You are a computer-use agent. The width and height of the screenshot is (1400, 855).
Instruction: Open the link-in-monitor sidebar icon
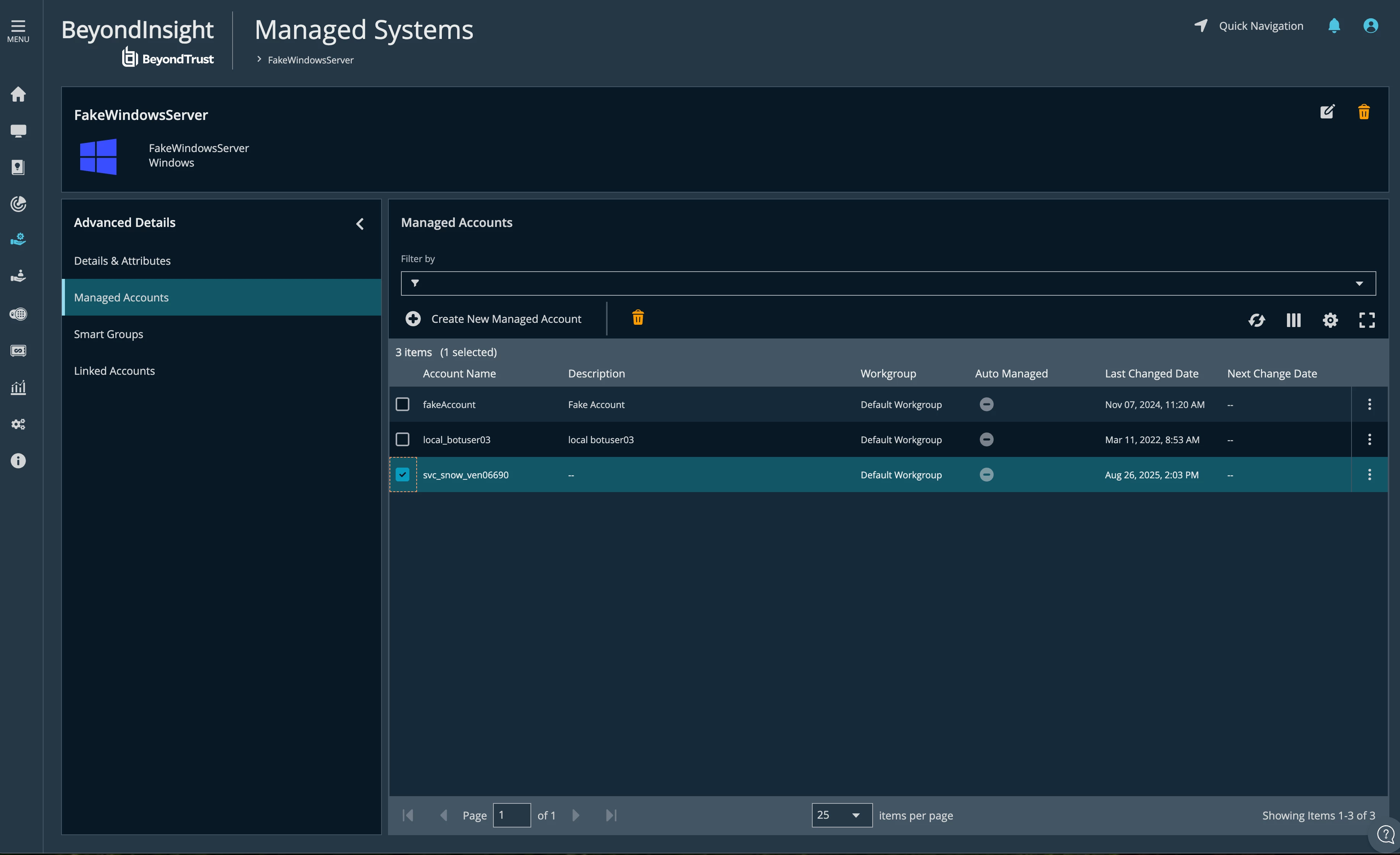click(18, 350)
